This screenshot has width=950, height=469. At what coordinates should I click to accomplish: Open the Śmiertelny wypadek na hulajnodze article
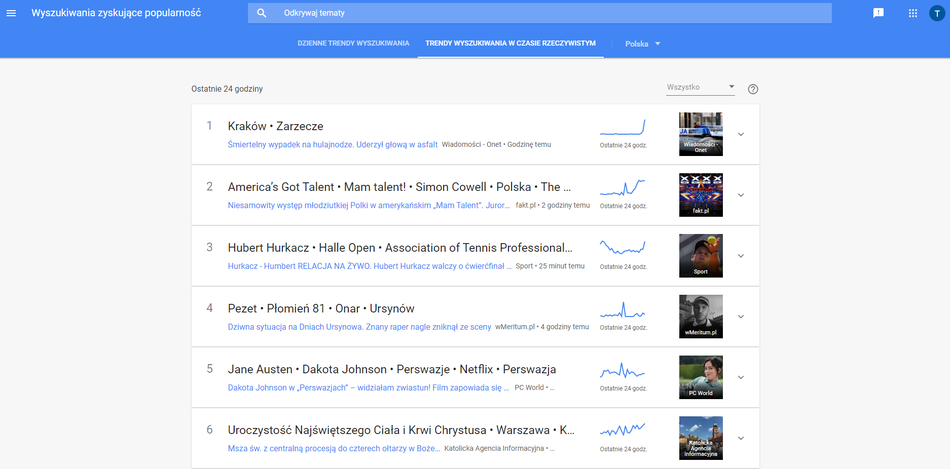point(333,144)
